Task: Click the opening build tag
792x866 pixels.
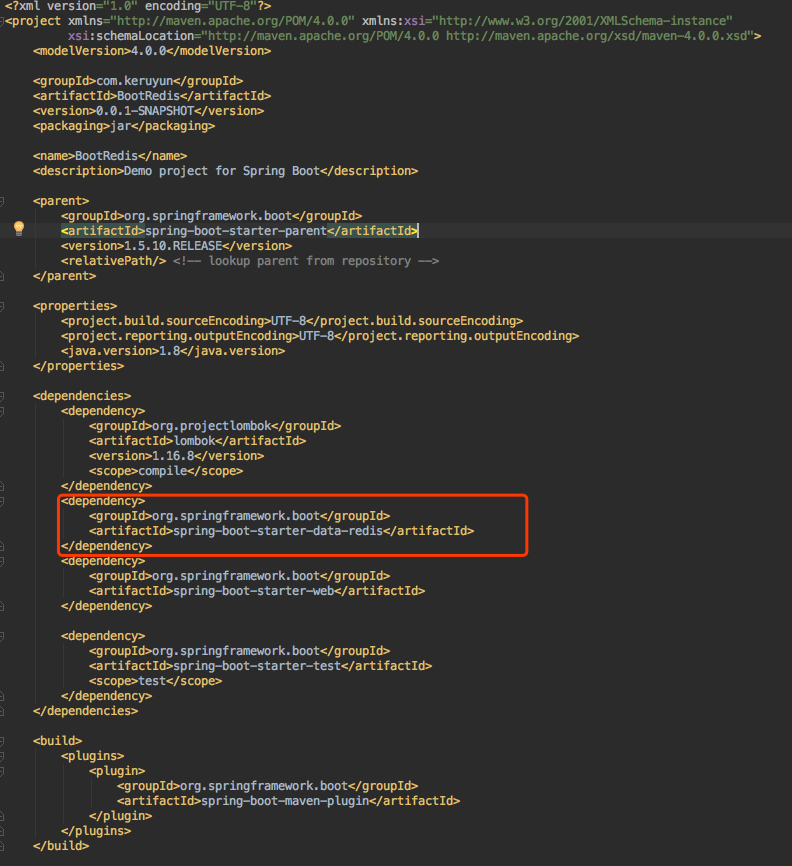Action: pos(57,741)
